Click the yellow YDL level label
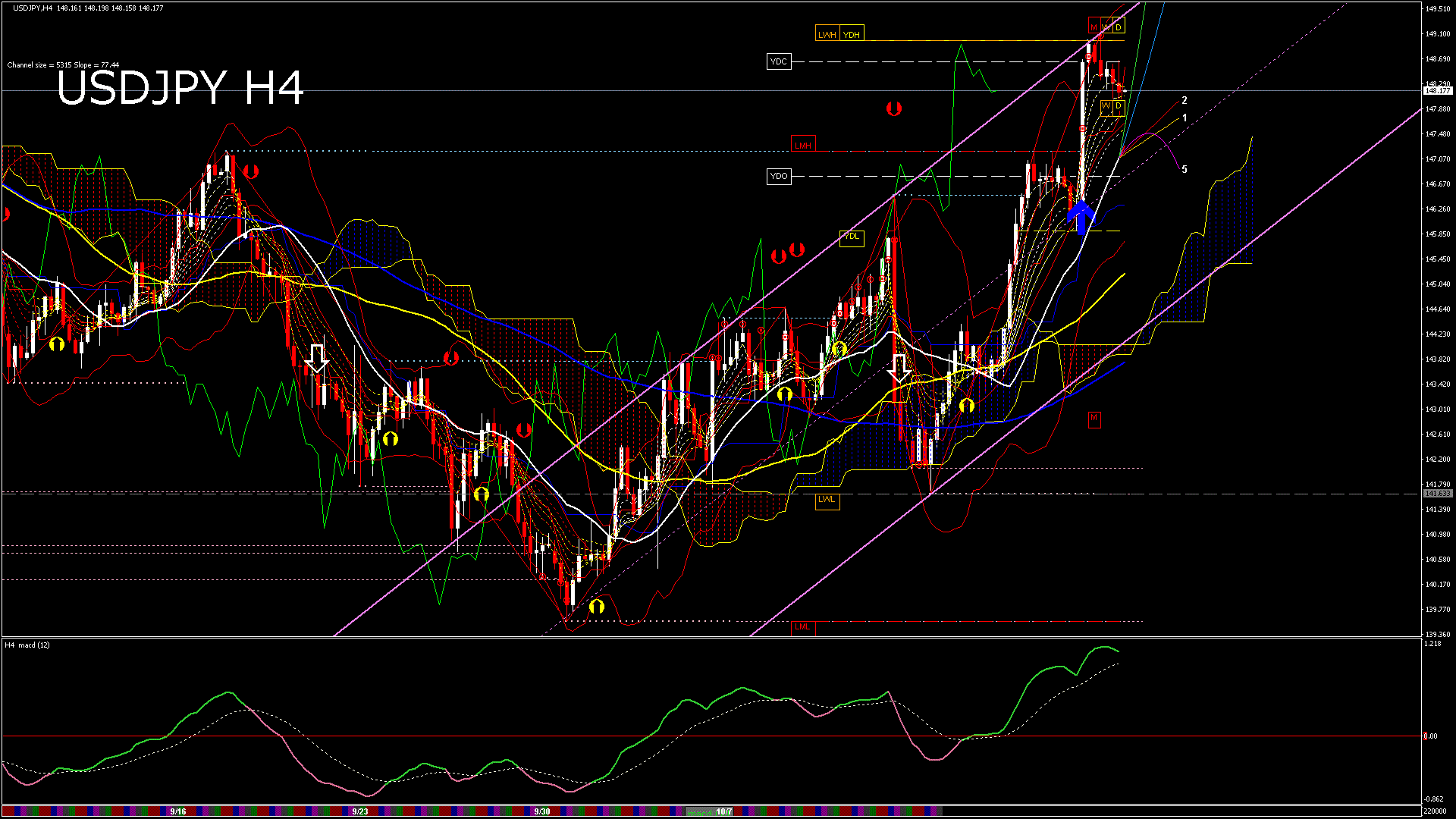The width and height of the screenshot is (1456, 819). [852, 237]
